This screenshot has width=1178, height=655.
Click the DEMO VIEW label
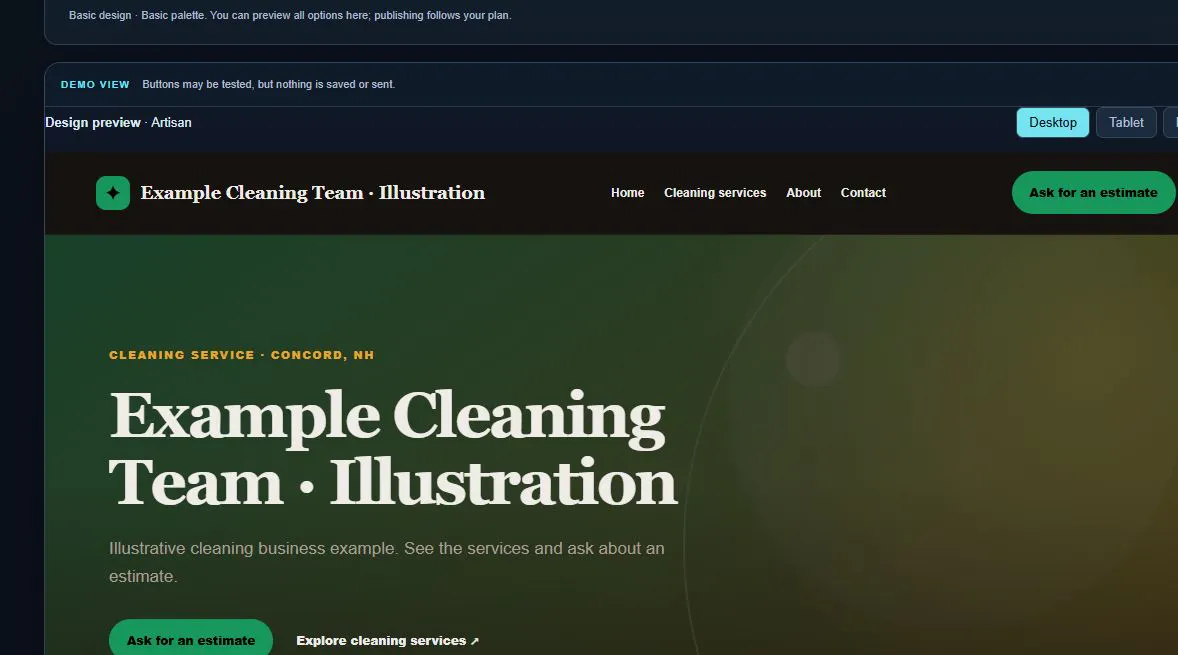click(95, 85)
